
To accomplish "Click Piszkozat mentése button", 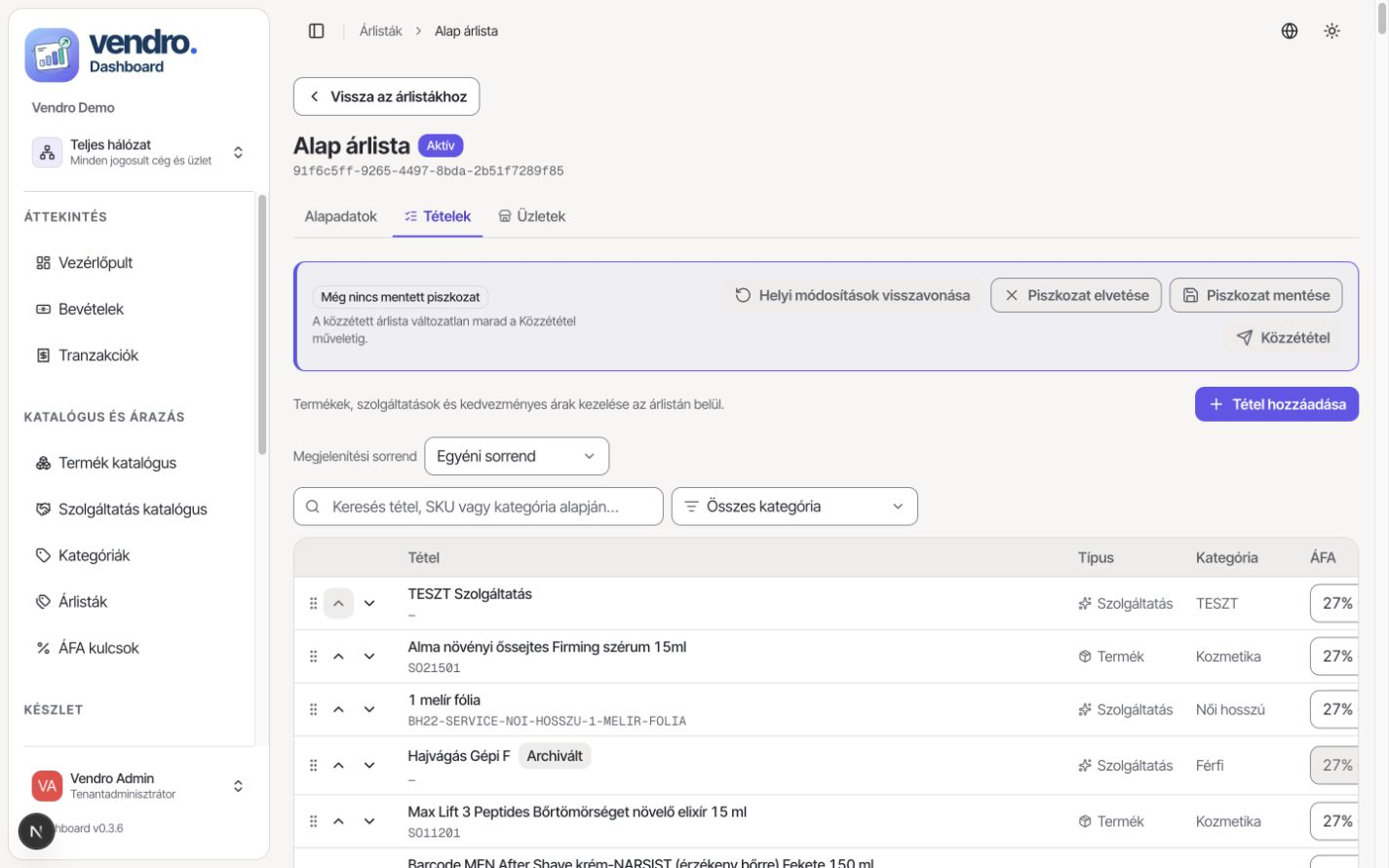I will (1255, 295).
